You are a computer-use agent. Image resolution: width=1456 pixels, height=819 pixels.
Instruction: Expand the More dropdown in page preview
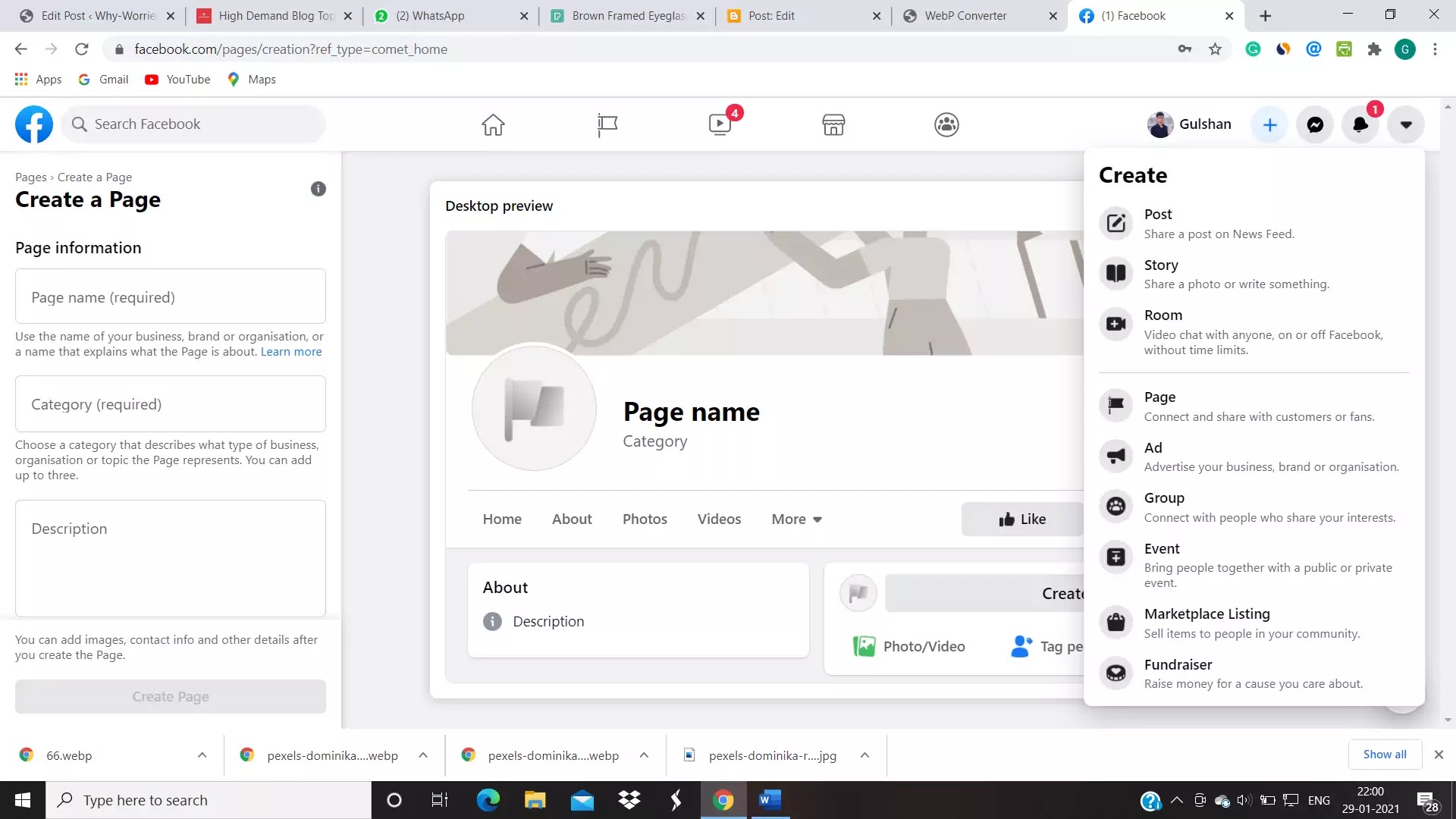coord(797,519)
